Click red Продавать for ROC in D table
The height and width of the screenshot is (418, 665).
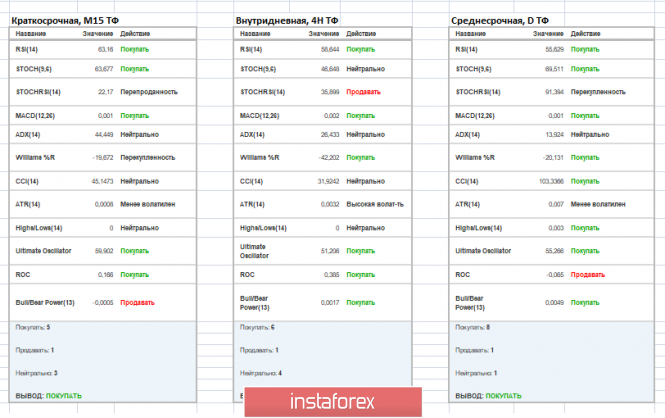click(x=588, y=275)
